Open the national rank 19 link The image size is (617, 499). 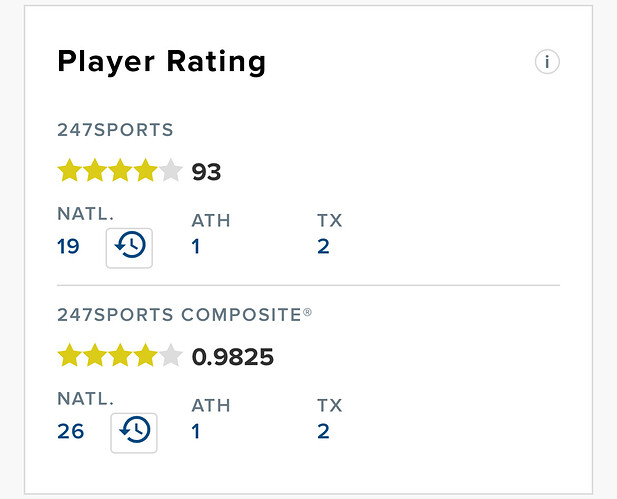coord(68,245)
